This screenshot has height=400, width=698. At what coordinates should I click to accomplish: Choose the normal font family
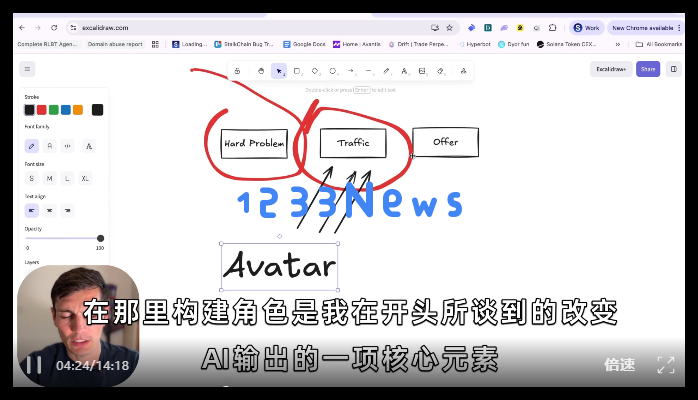click(x=49, y=146)
